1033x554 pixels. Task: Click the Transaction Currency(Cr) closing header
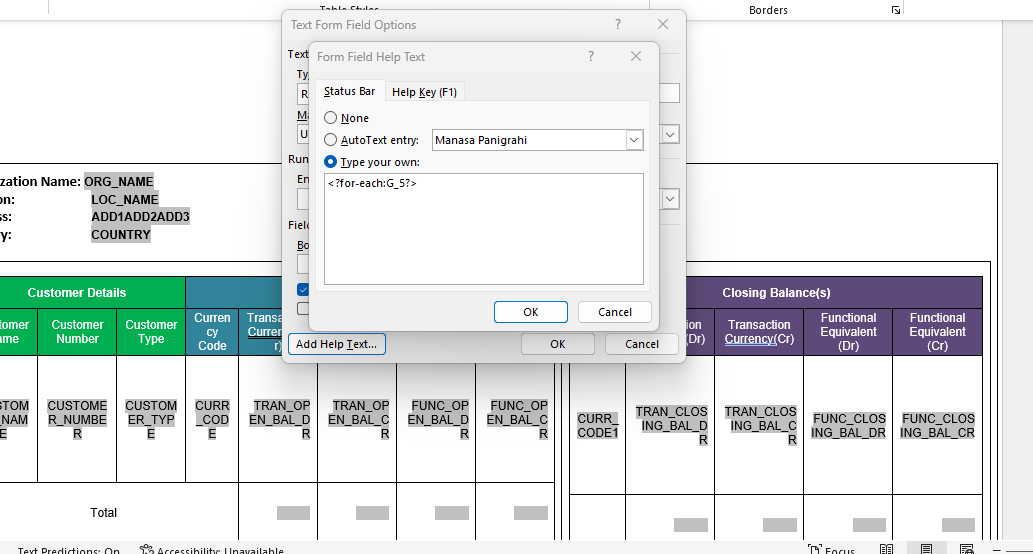759,332
